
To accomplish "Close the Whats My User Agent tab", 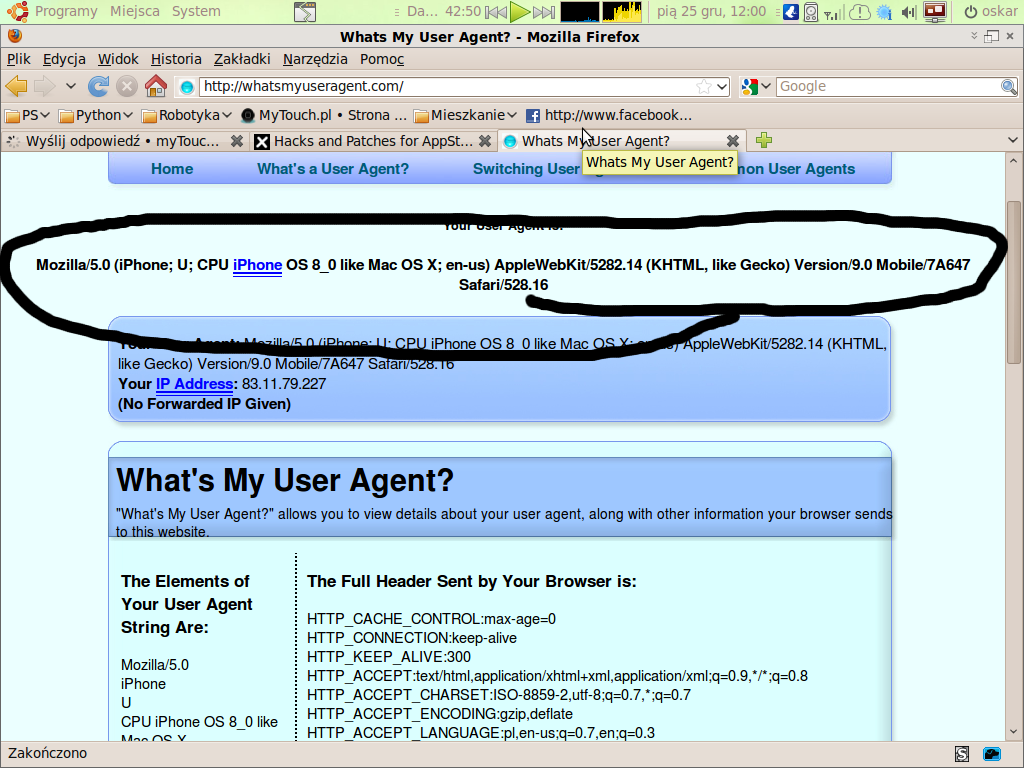I will [x=733, y=141].
